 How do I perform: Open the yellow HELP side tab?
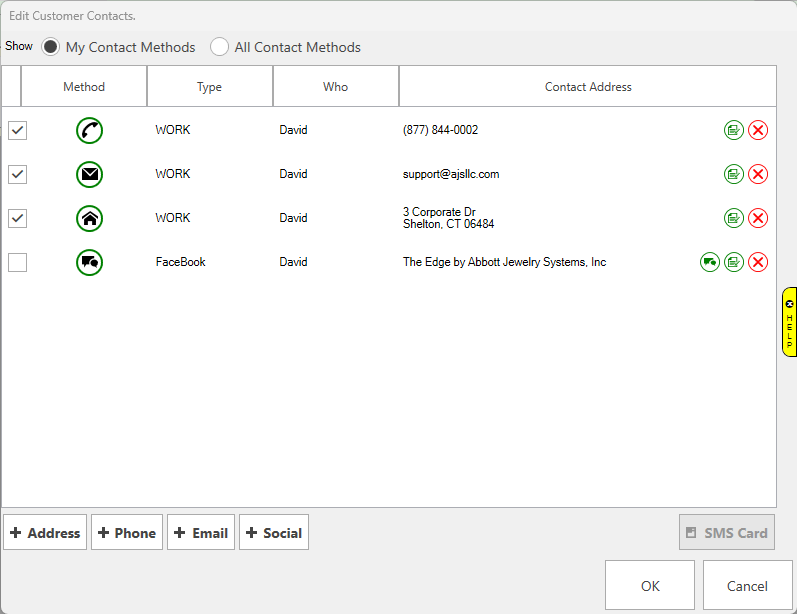pyautogui.click(x=789, y=322)
